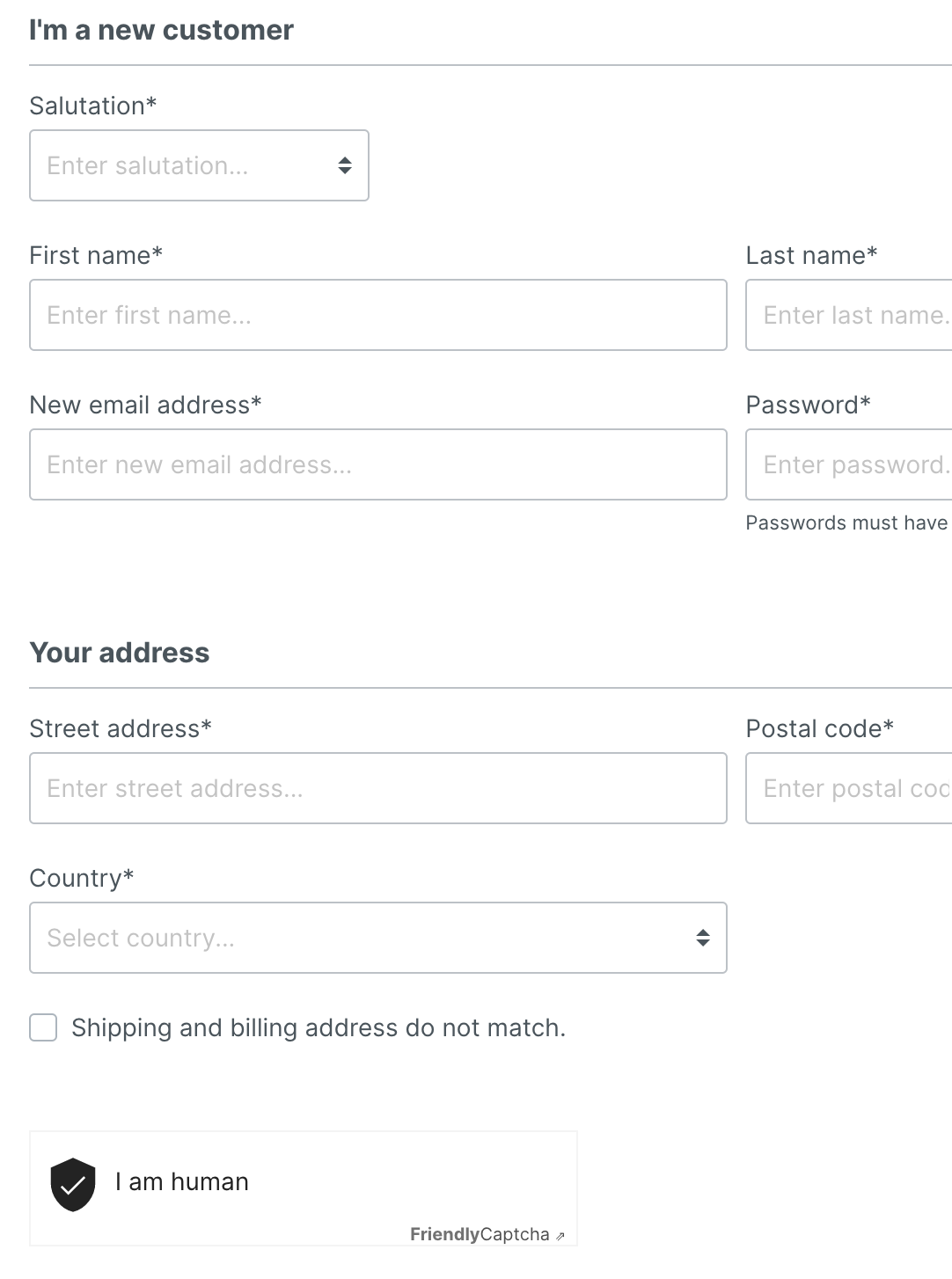Click the new email address input
The width and height of the screenshot is (952, 1279).
pyautogui.click(x=378, y=464)
